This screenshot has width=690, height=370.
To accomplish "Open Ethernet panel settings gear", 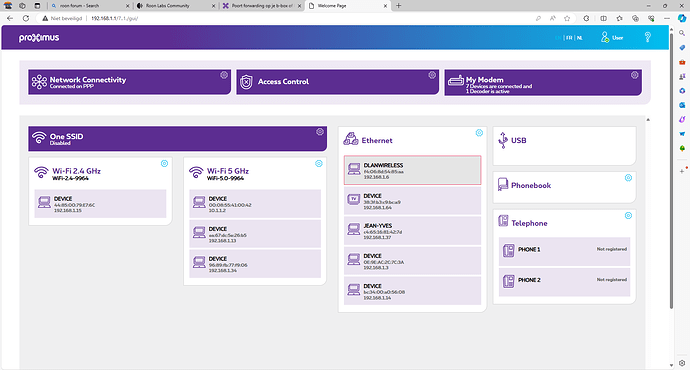I will (x=479, y=133).
